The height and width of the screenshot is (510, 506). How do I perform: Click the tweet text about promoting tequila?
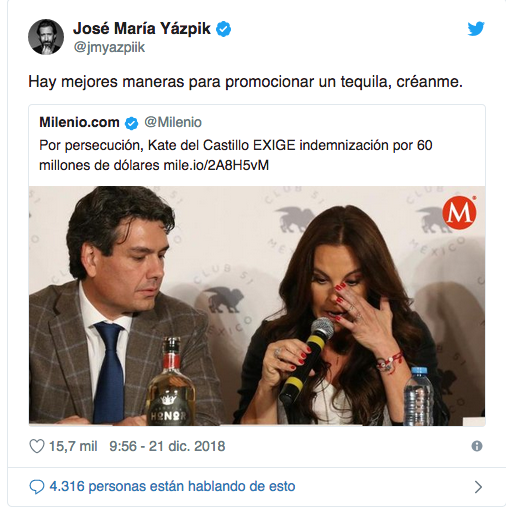pyautogui.click(x=245, y=82)
